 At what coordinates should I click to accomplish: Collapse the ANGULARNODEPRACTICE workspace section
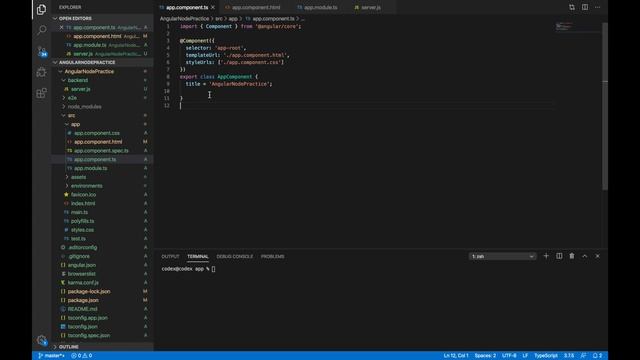[x=55, y=62]
